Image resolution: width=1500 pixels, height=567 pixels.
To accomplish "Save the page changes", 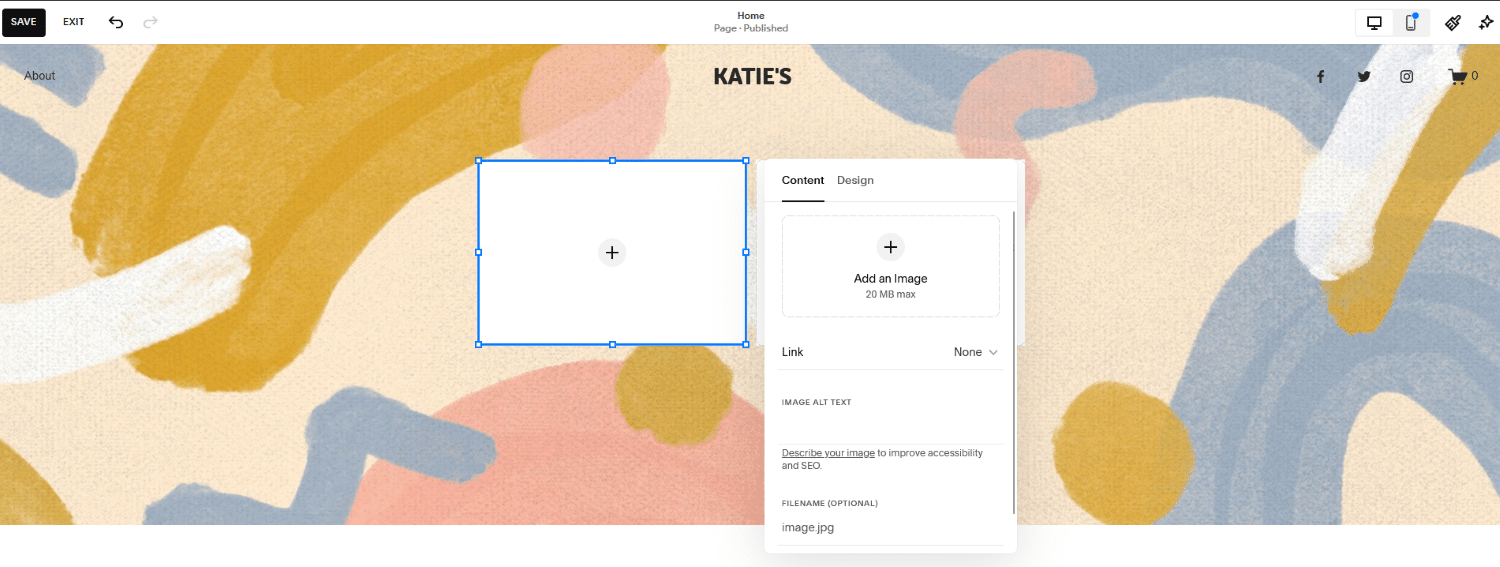I will coord(24,22).
